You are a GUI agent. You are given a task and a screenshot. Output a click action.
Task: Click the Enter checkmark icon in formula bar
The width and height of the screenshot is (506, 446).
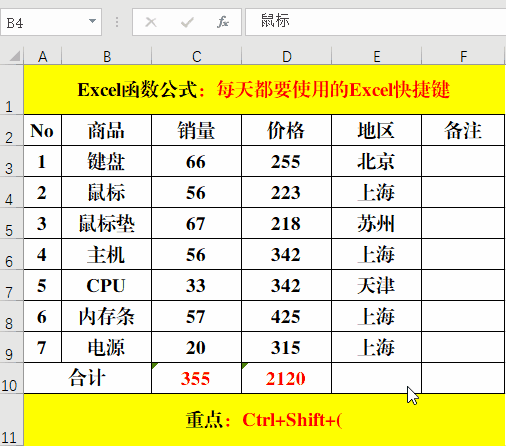click(x=187, y=22)
